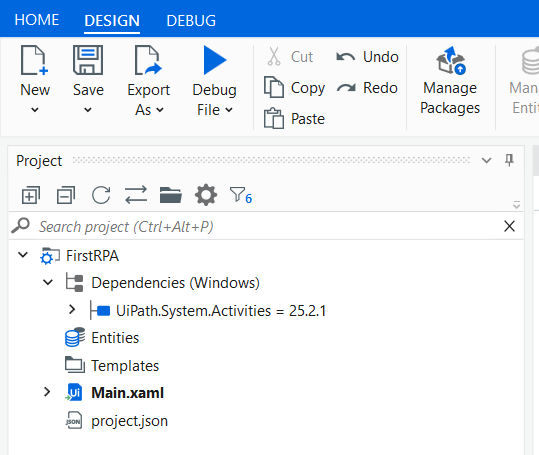Click the Manage Entities database icon
The width and height of the screenshot is (539, 455).
[x=530, y=61]
